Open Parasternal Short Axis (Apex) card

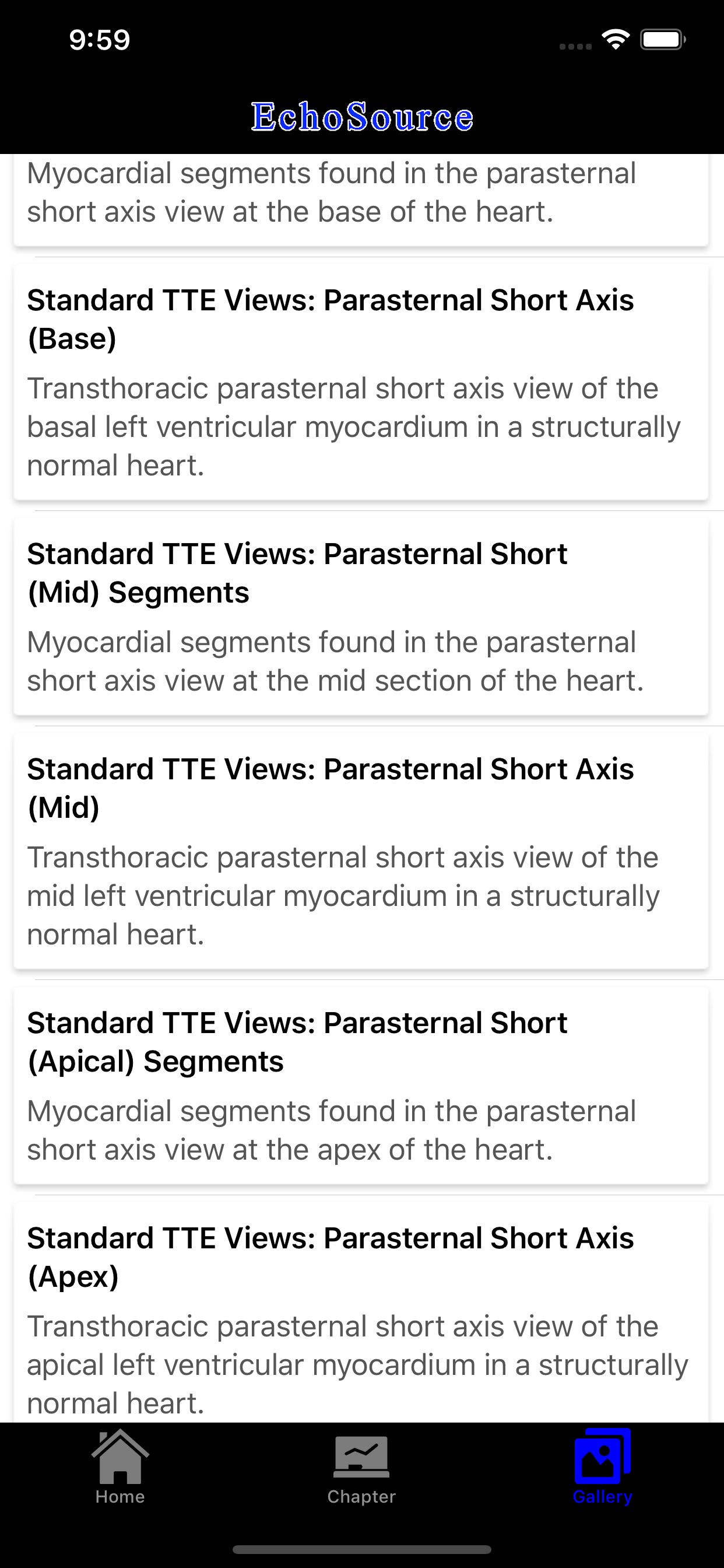point(361,1312)
